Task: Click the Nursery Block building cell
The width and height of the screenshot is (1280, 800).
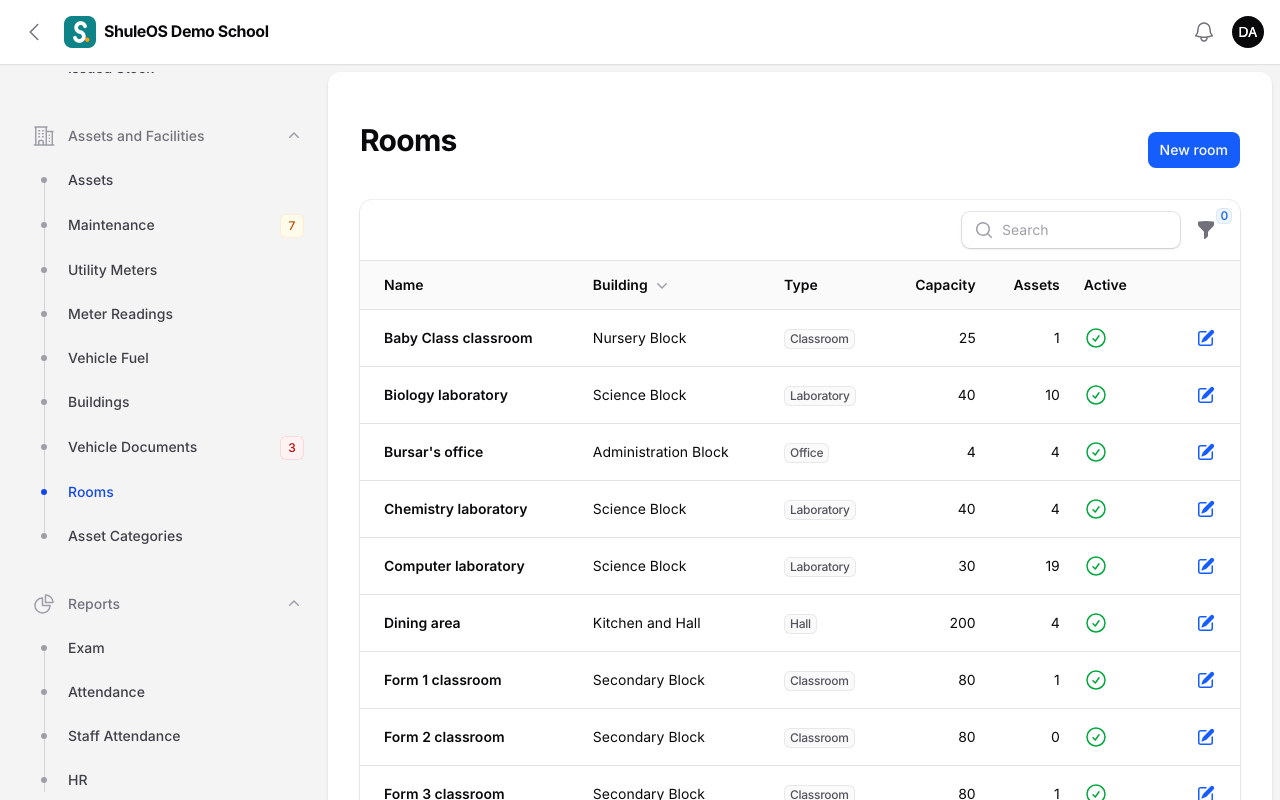Action: click(640, 338)
